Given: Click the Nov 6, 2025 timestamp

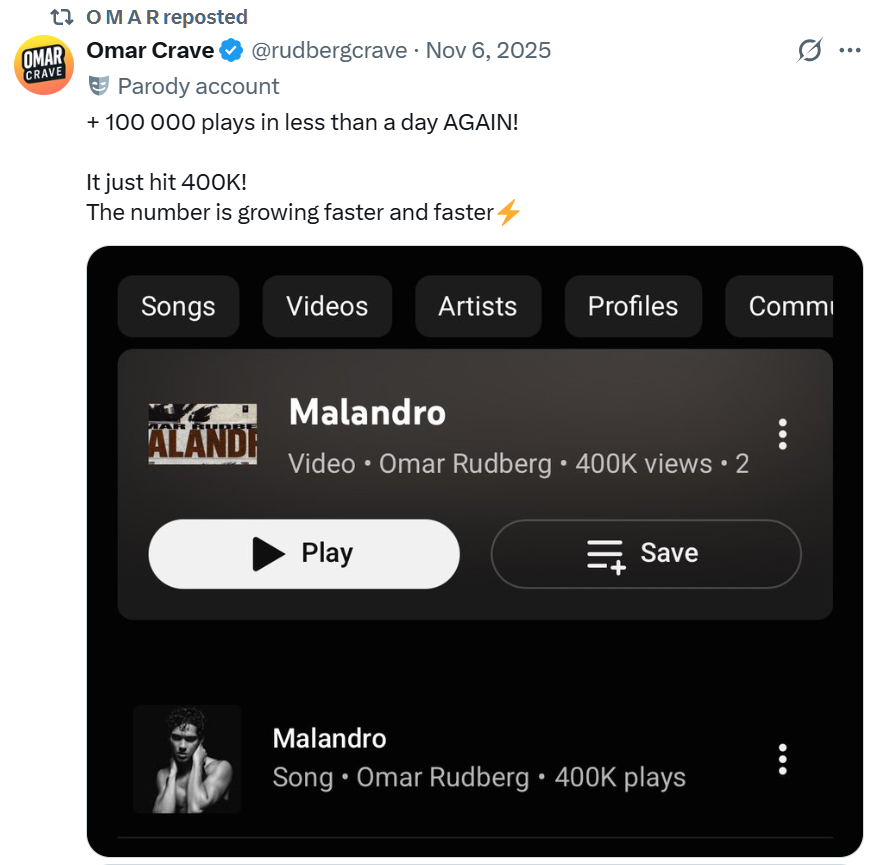Looking at the screenshot, I should click(x=488, y=50).
